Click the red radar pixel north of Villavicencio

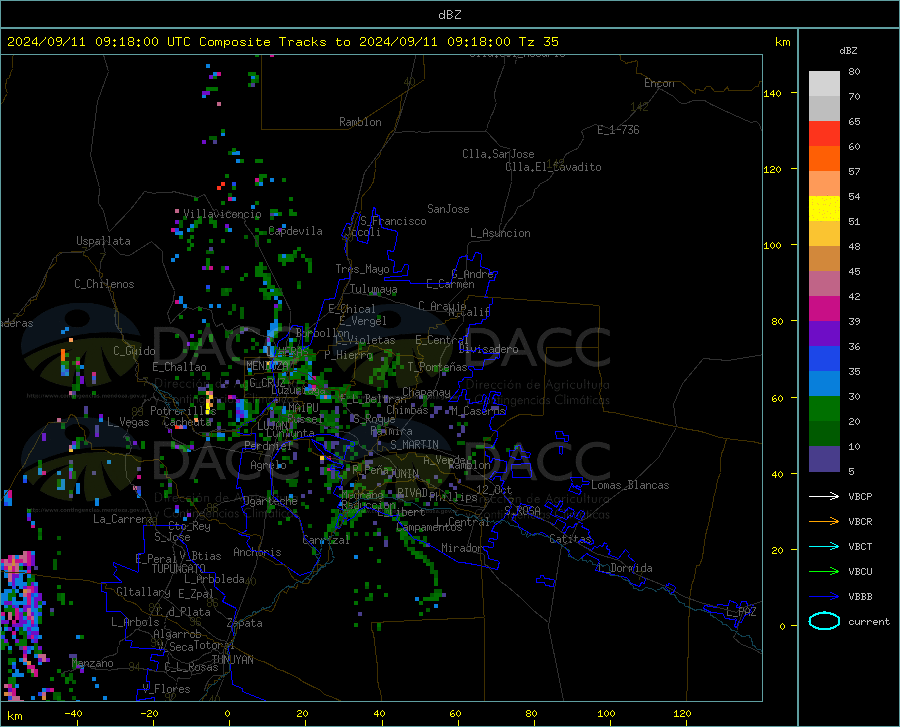pyautogui.click(x=221, y=186)
